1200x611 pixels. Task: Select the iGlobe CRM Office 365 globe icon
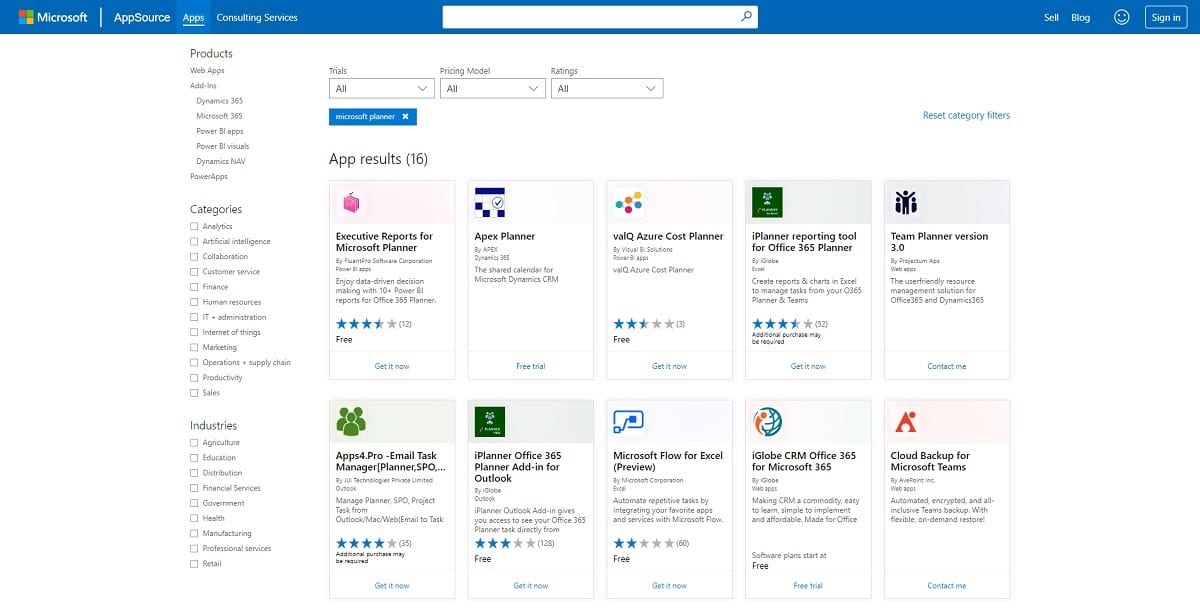coord(768,420)
